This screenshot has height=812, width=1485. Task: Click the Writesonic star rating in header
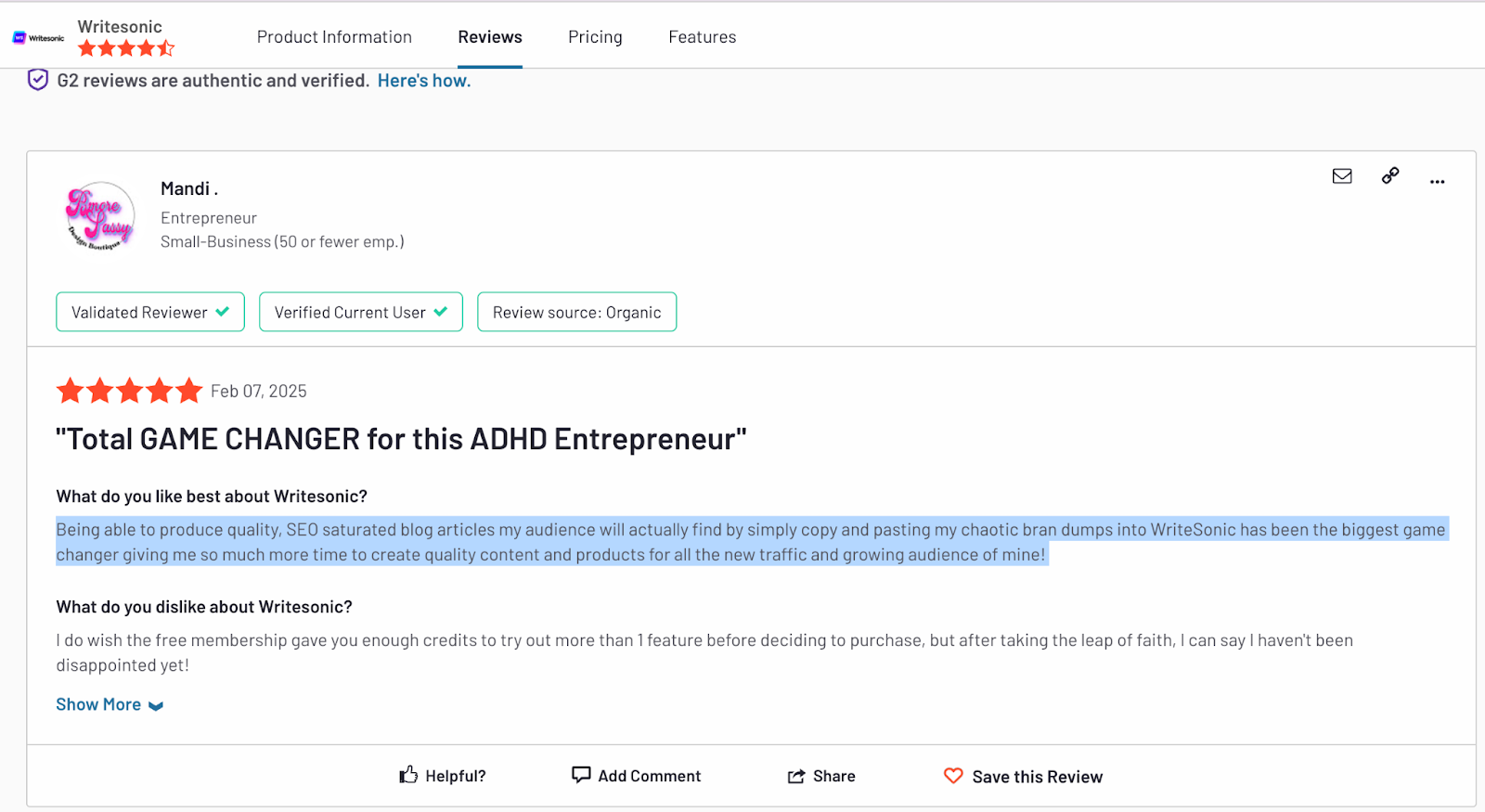click(126, 48)
